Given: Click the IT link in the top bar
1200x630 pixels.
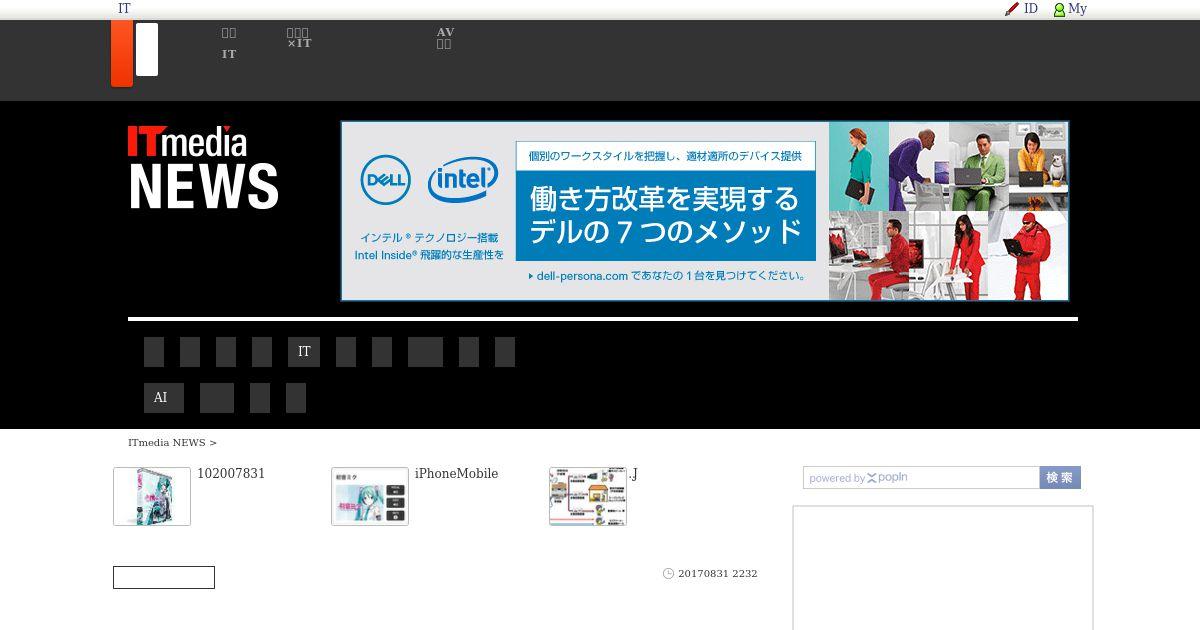Looking at the screenshot, I should click(124, 9).
